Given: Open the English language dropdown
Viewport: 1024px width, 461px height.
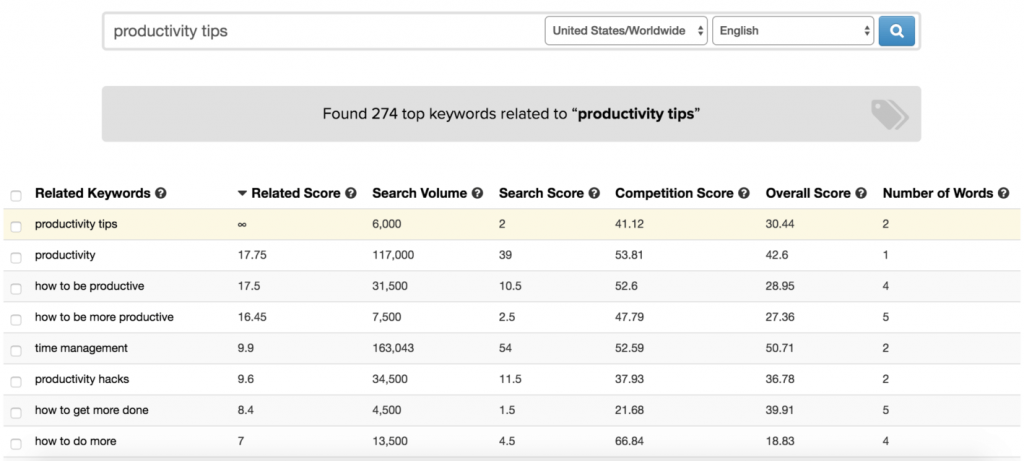Looking at the screenshot, I should tap(793, 31).
